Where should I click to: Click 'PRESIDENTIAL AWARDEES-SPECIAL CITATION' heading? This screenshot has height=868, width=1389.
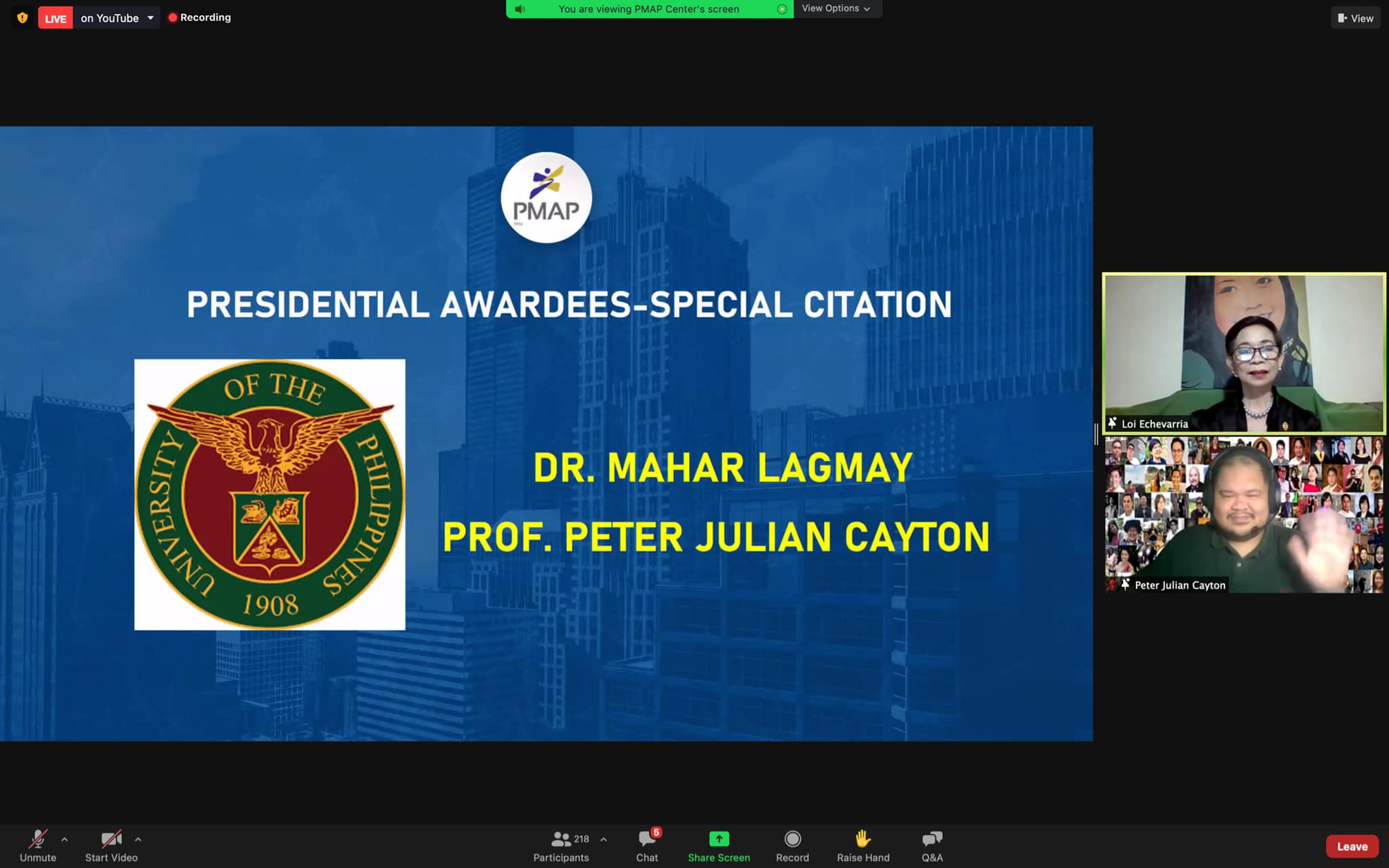tap(569, 304)
